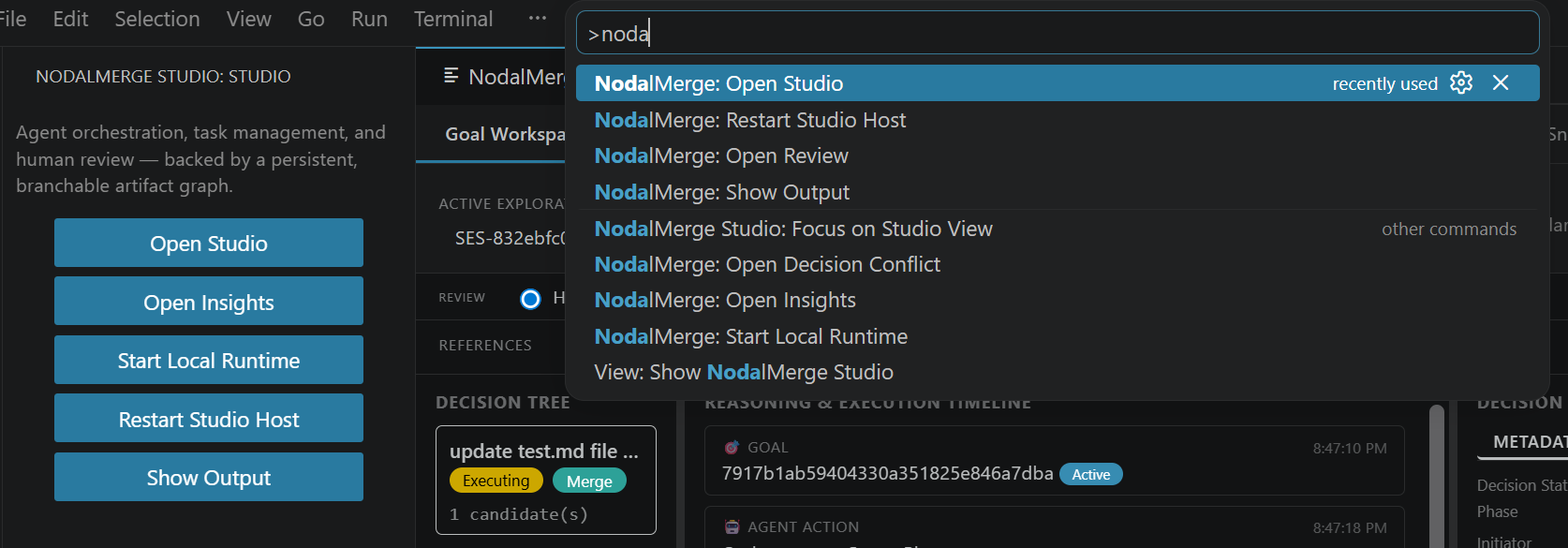Click the AGENT ACTION timeline entry label

pos(803,527)
